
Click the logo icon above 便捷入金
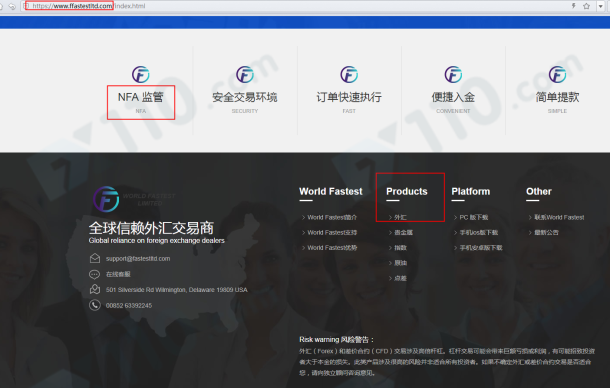[453, 74]
